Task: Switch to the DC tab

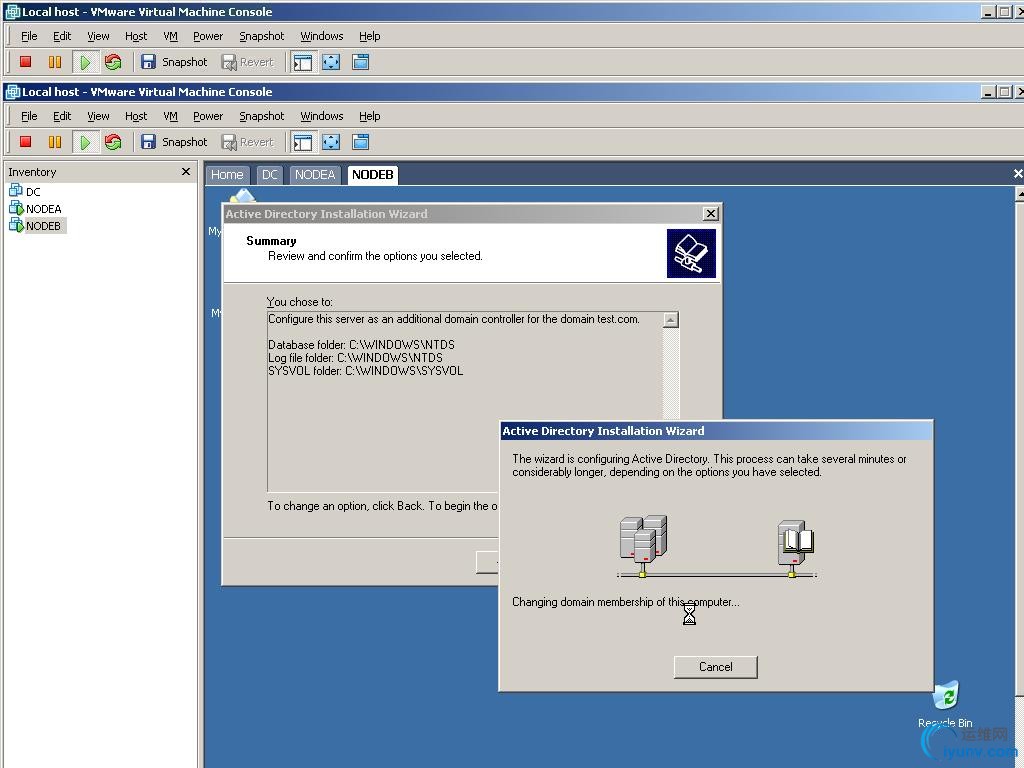Action: (x=270, y=175)
